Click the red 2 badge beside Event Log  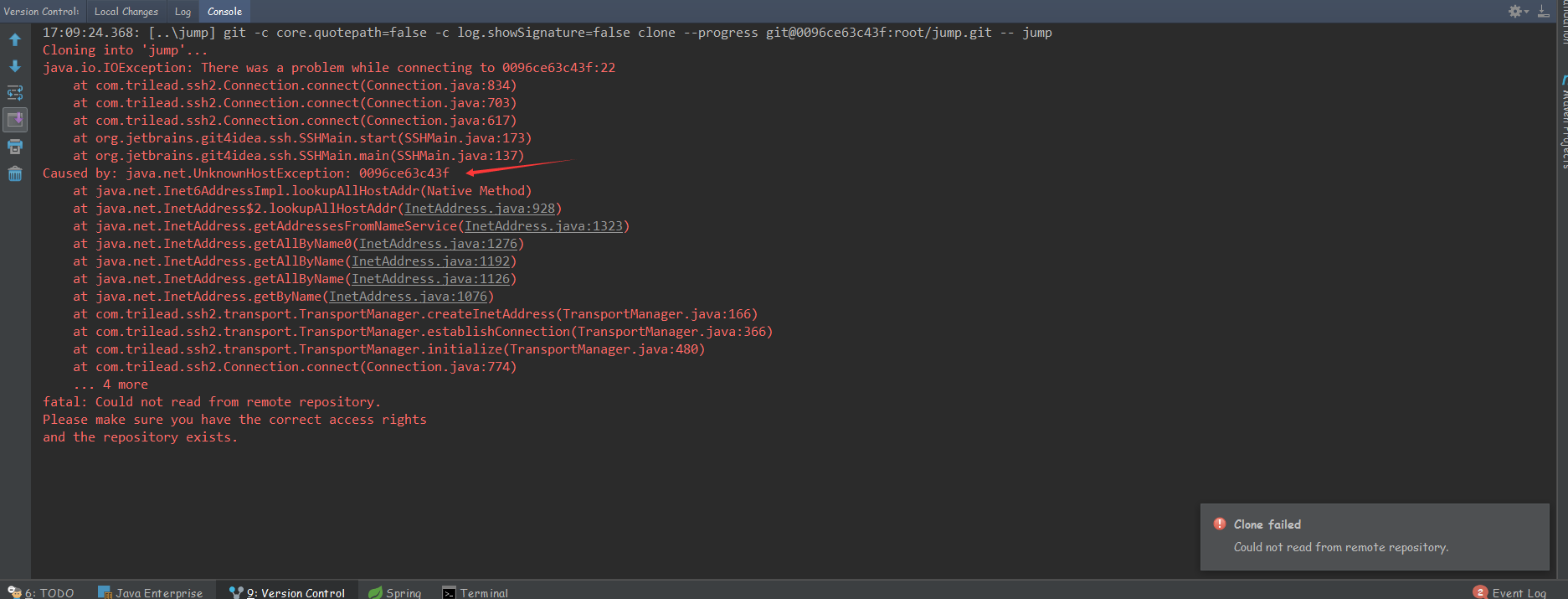1480,592
